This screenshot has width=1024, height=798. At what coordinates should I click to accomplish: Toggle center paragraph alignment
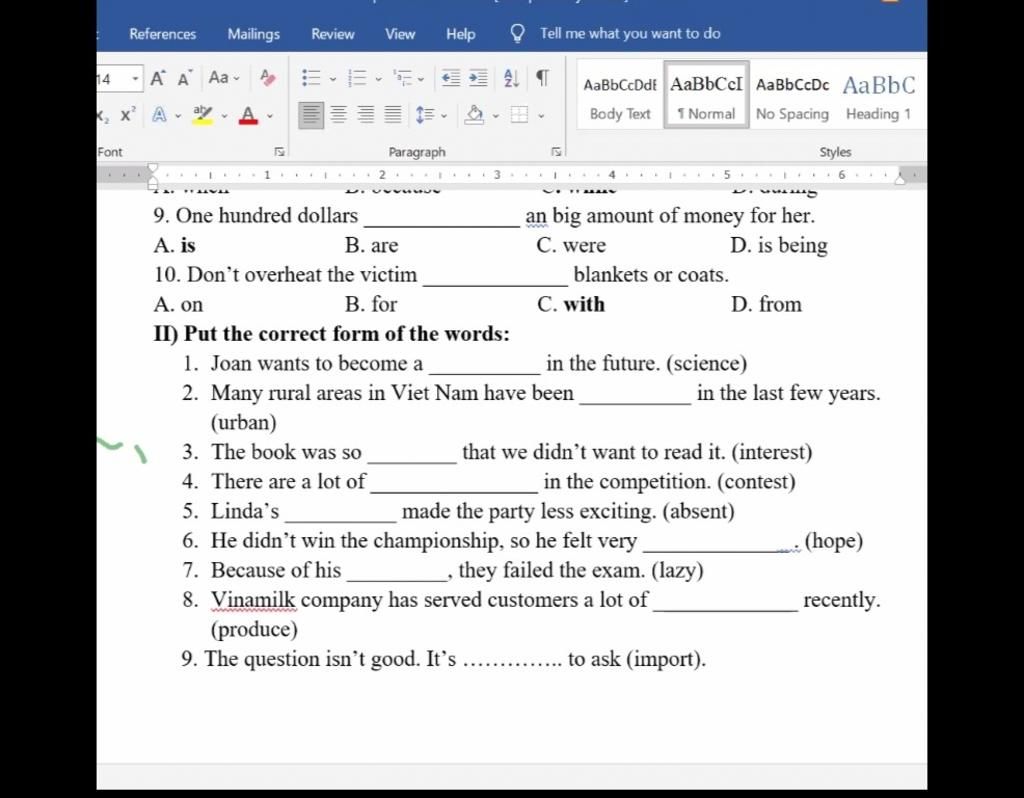coord(338,115)
